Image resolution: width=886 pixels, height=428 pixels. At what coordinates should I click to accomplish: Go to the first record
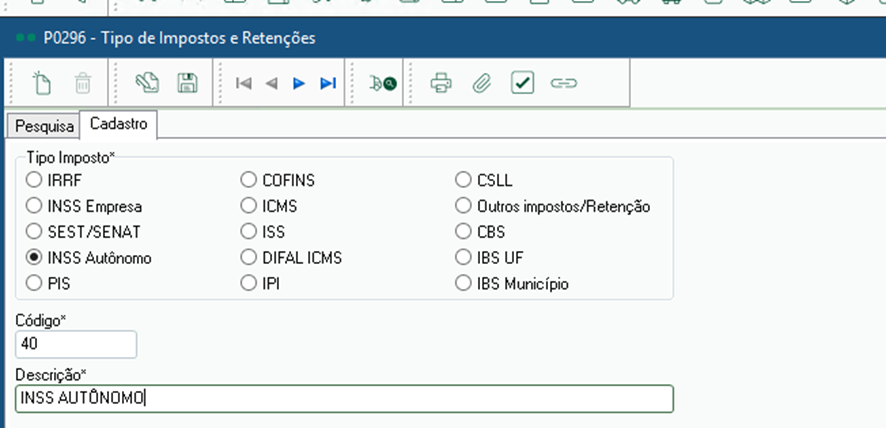pos(244,84)
